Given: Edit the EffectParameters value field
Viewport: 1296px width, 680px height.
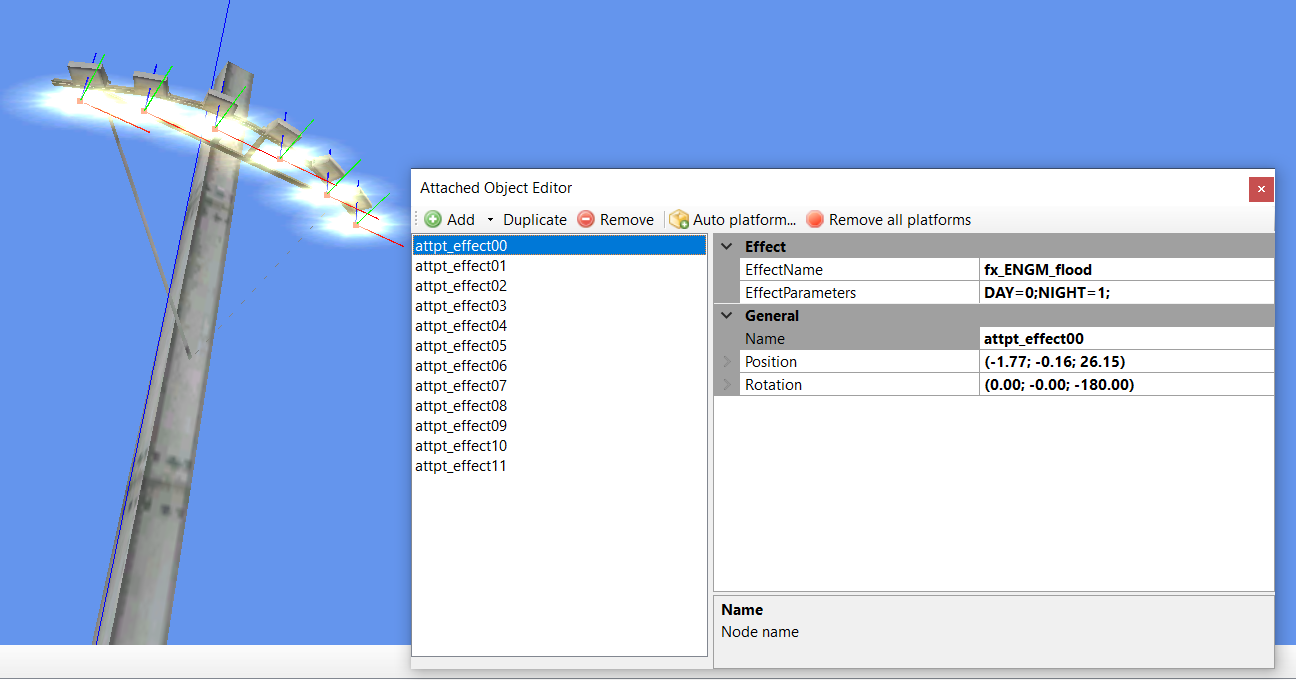Looking at the screenshot, I should tap(1125, 293).
